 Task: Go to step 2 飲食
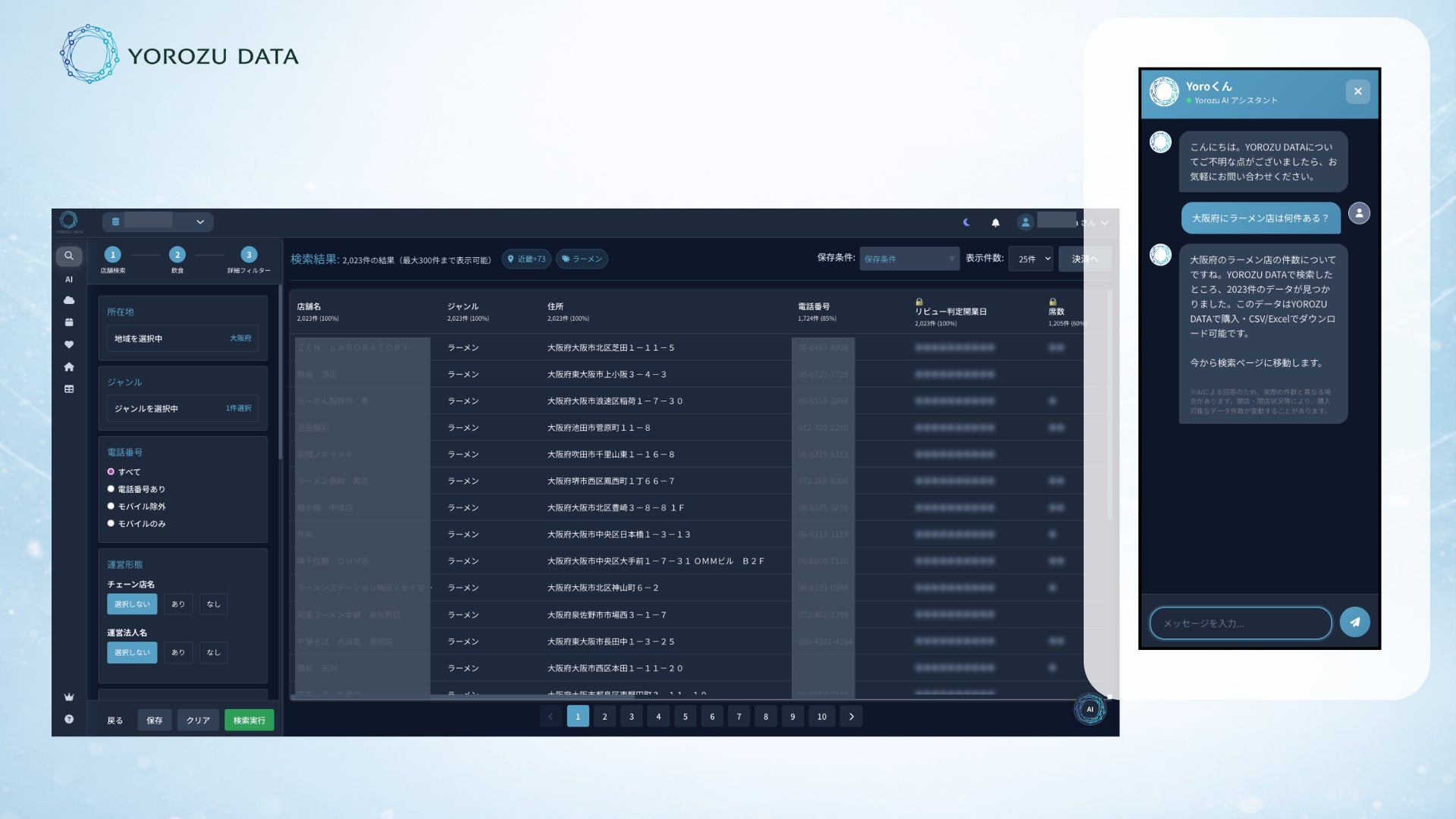177,255
